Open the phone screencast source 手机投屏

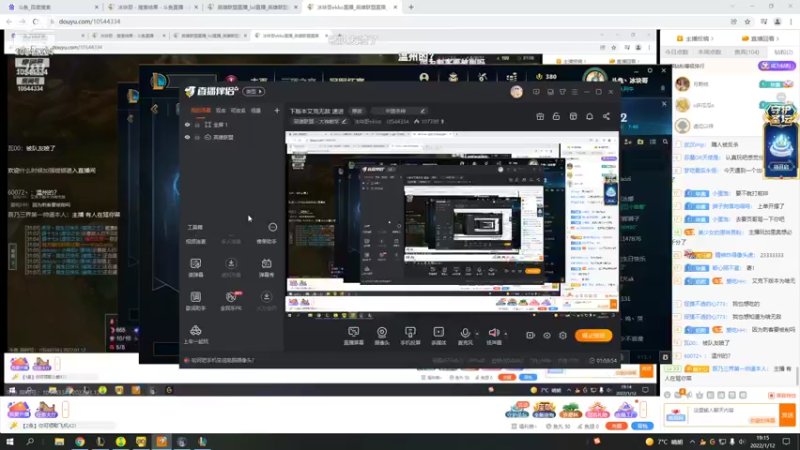410,336
